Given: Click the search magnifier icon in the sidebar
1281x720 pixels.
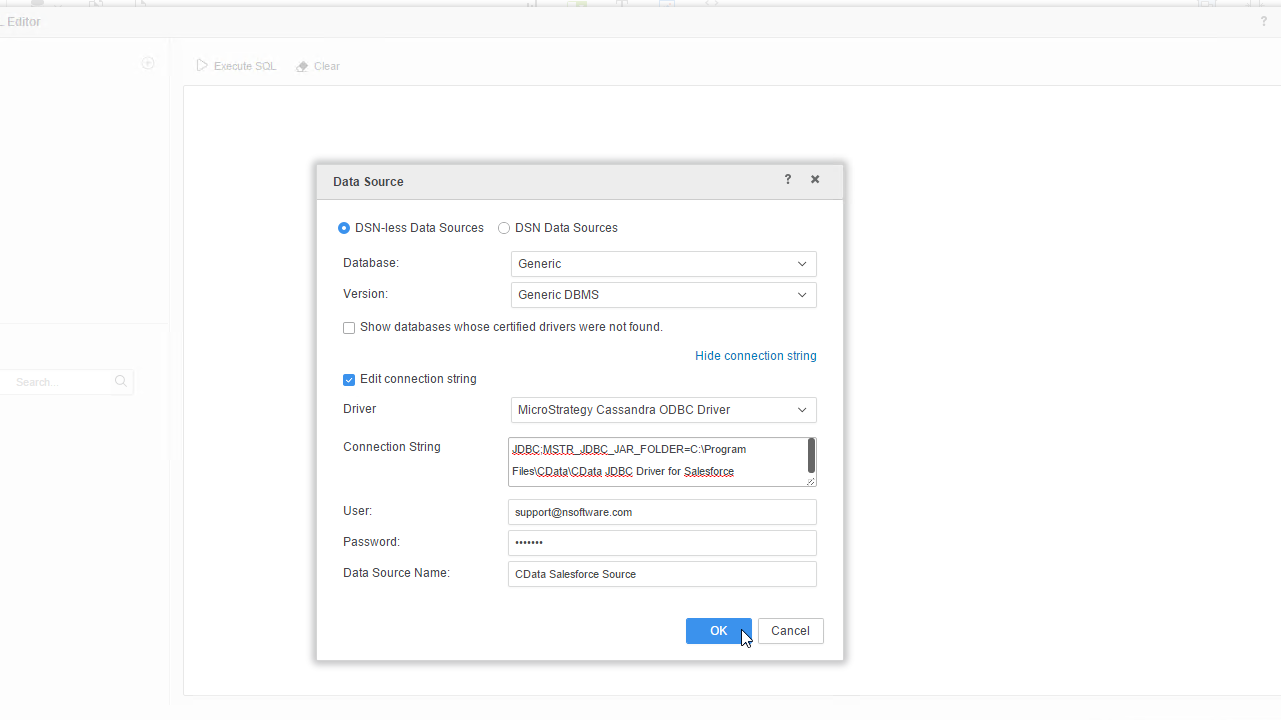Looking at the screenshot, I should coord(120,381).
